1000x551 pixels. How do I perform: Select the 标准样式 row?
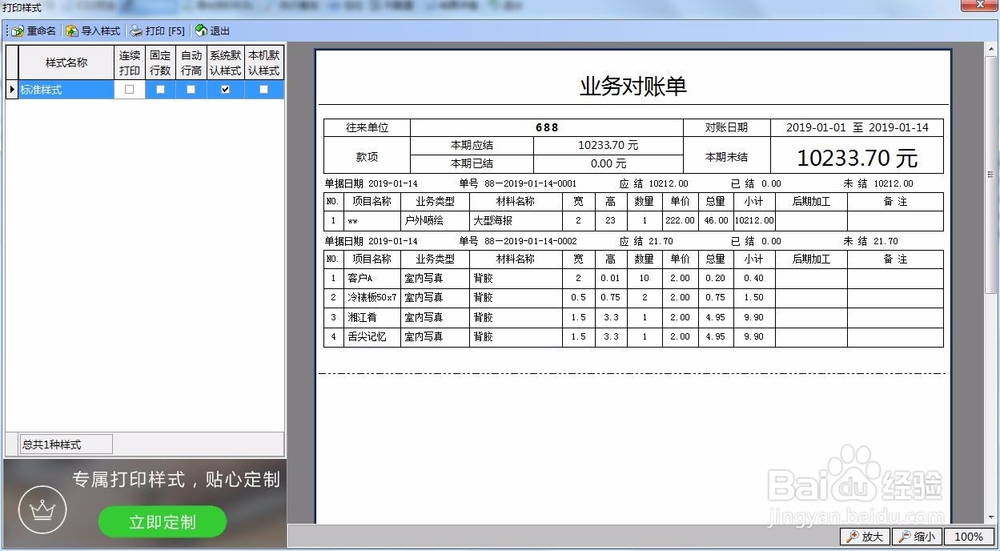(x=151, y=90)
